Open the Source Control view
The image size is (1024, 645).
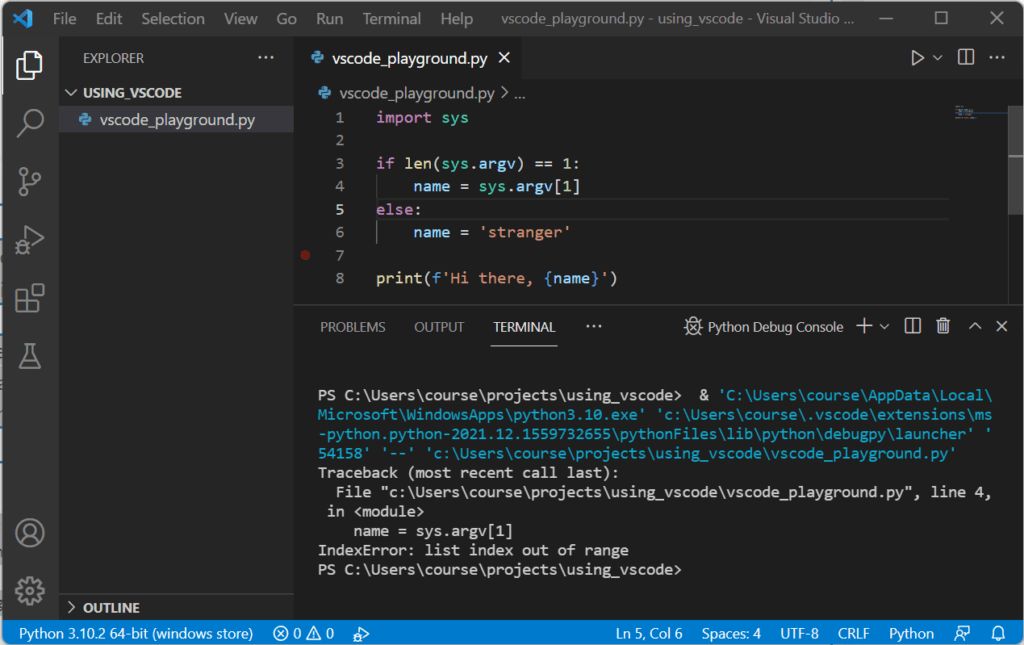point(30,181)
